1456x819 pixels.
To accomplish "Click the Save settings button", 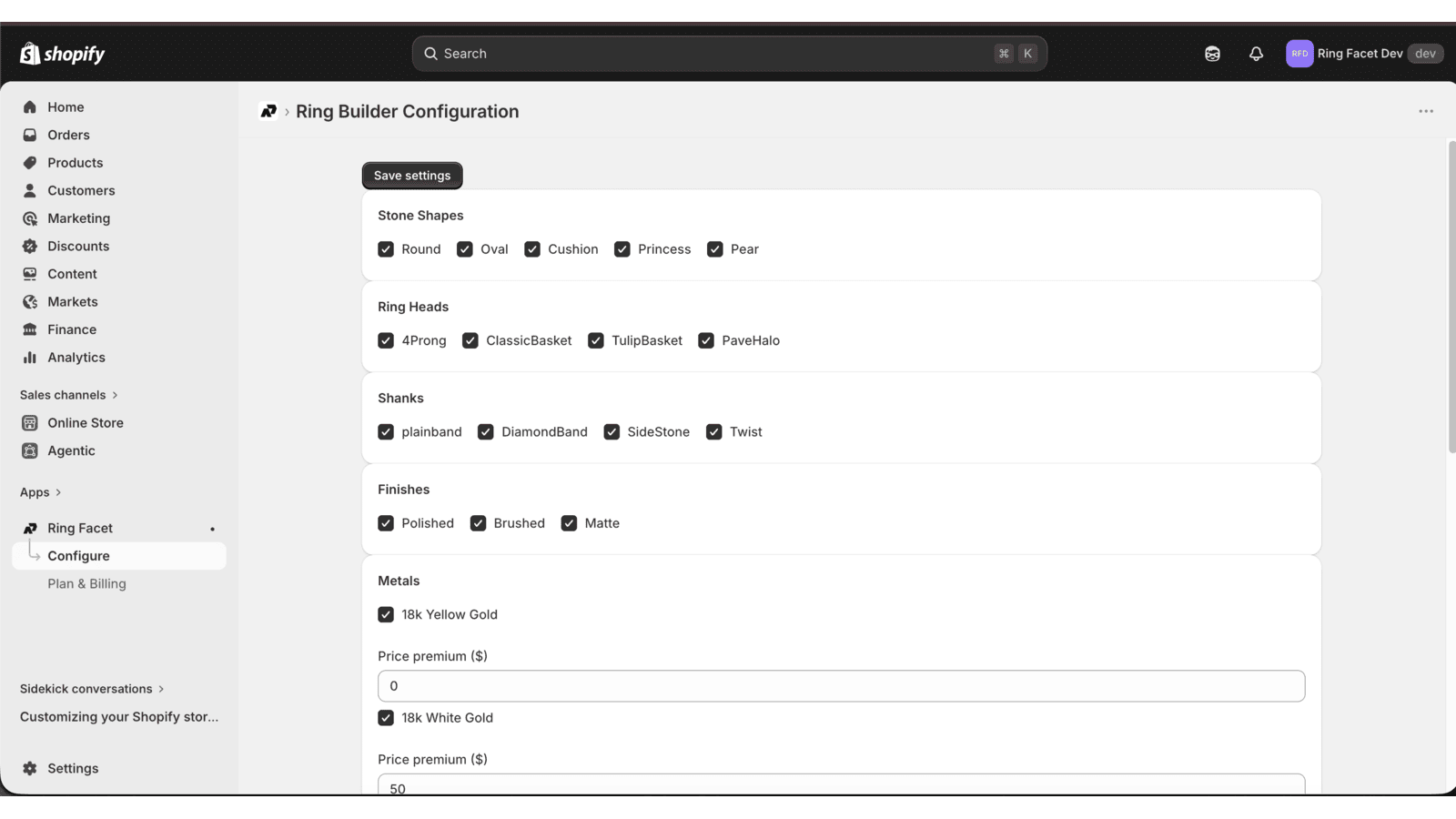I will point(412,176).
